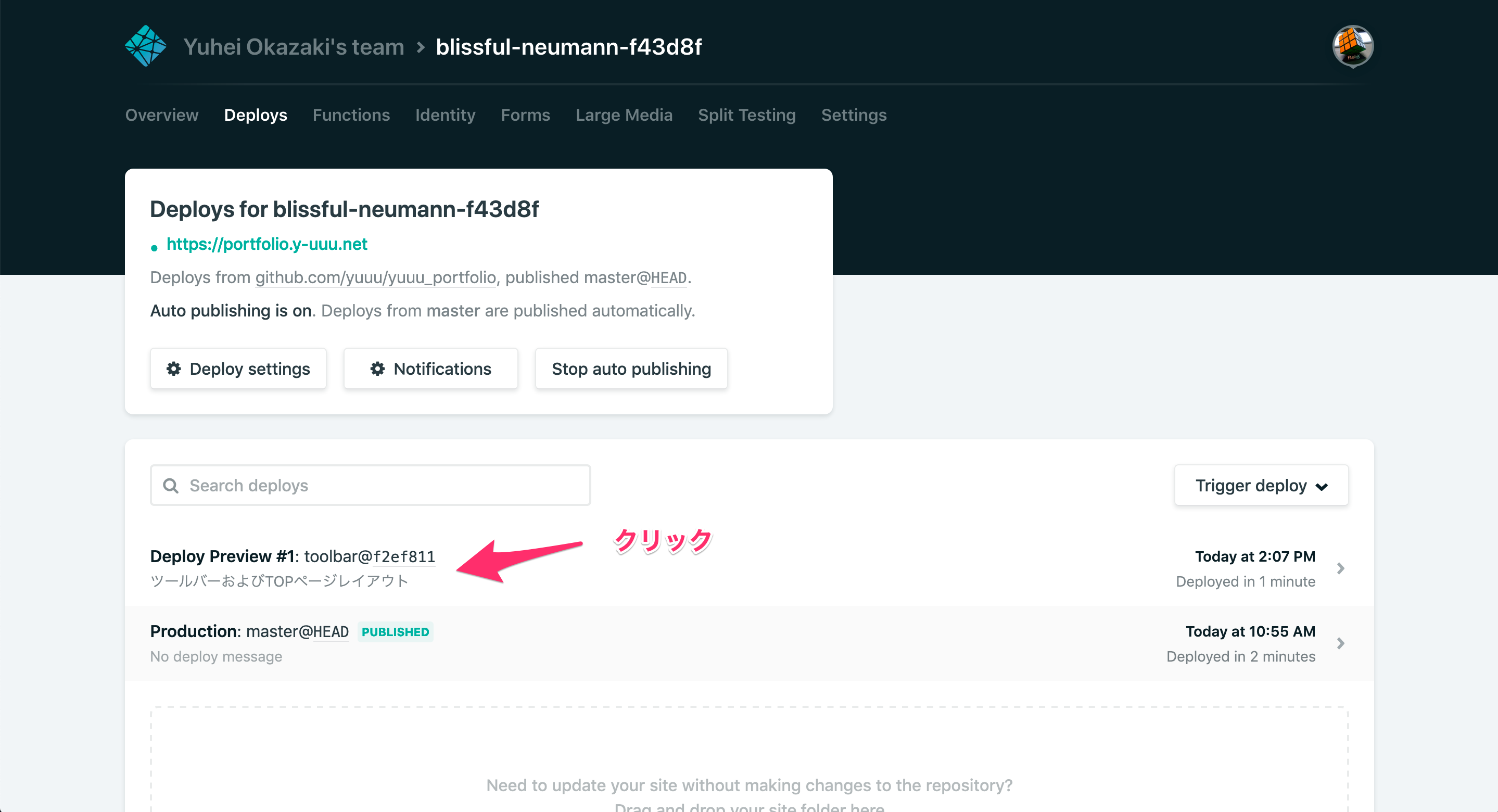Switch to the Functions tab
Viewport: 1498px width, 812px height.
(x=351, y=115)
